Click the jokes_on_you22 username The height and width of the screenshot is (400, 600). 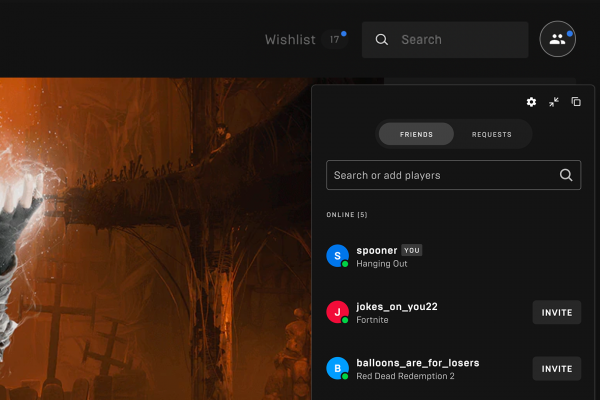(x=397, y=307)
